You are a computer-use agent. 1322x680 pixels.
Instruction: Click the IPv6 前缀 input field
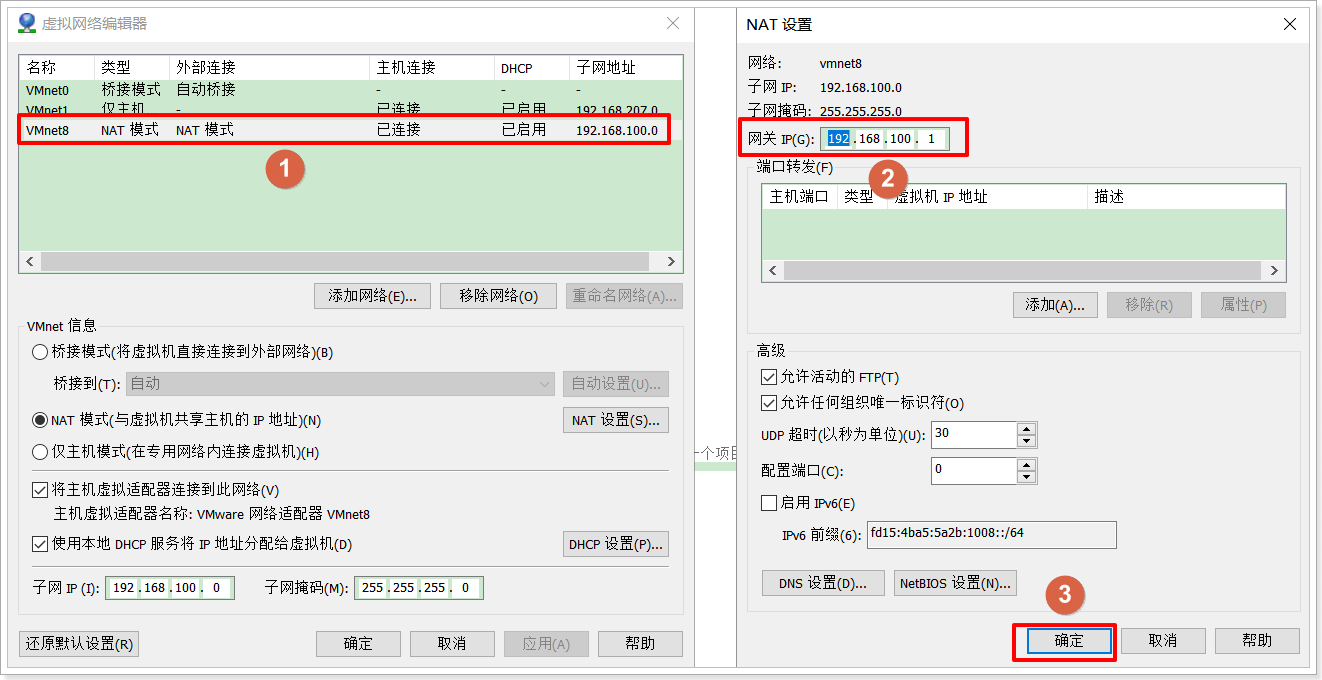(991, 535)
